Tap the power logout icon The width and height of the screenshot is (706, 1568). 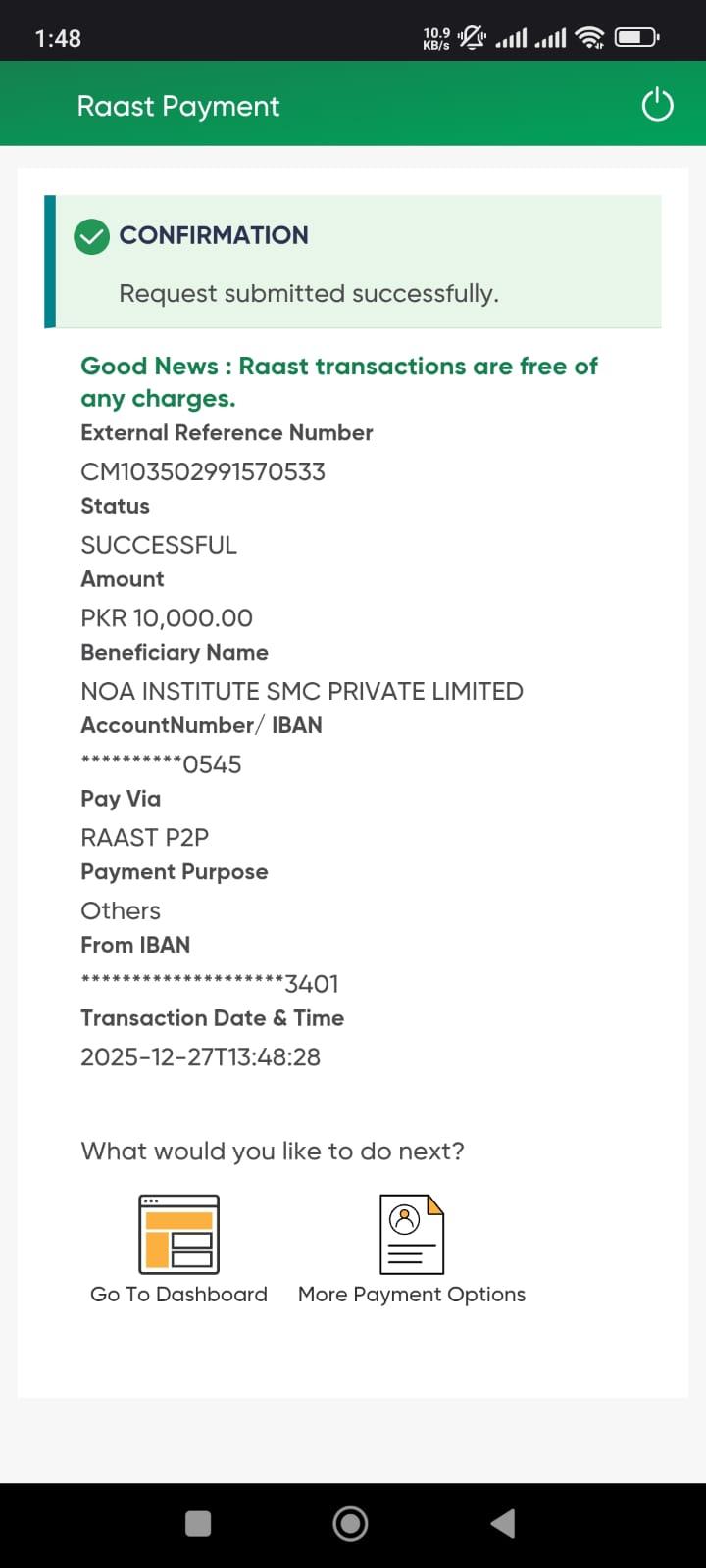pyautogui.click(x=657, y=105)
